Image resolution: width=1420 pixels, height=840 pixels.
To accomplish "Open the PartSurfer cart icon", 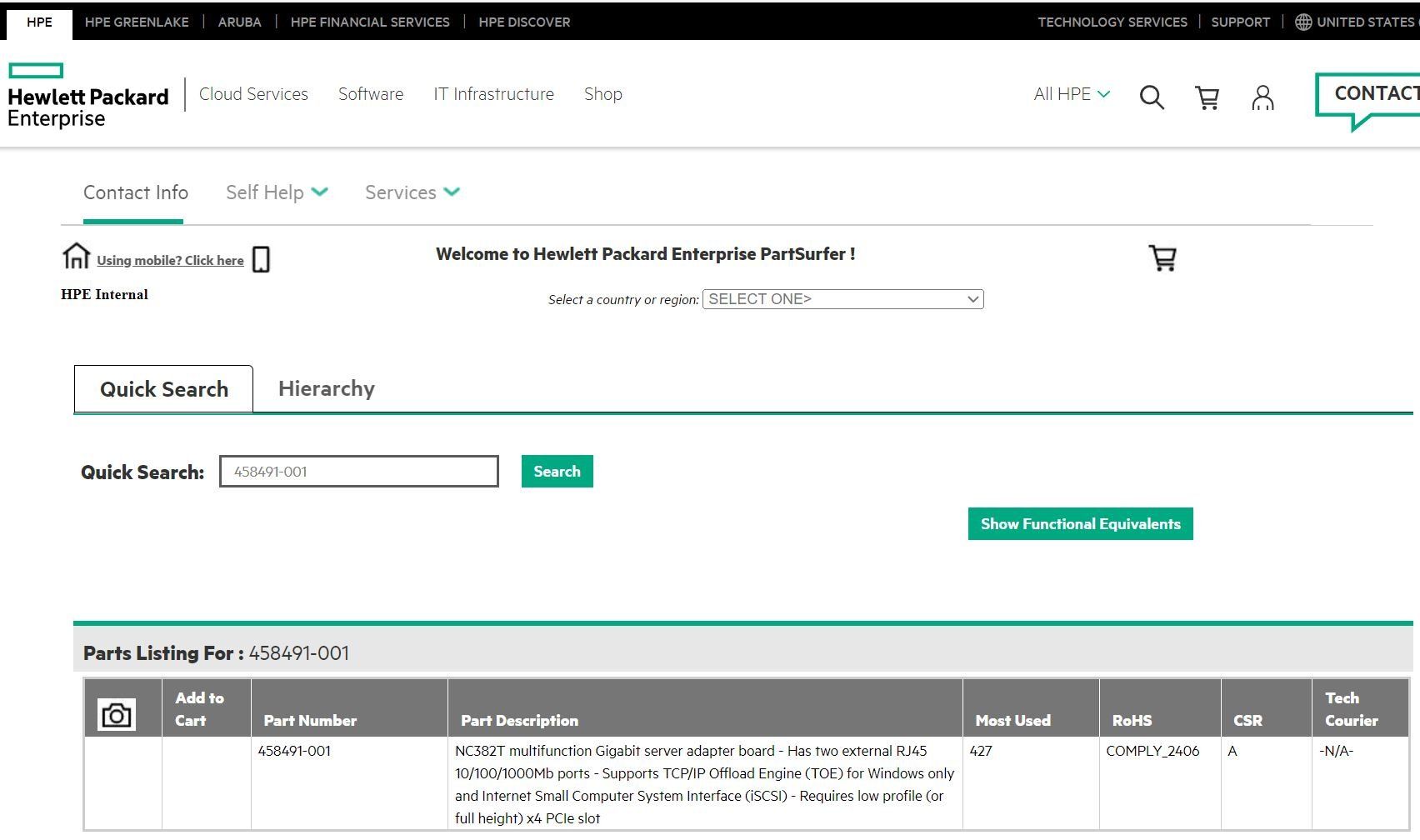I will (x=1162, y=257).
